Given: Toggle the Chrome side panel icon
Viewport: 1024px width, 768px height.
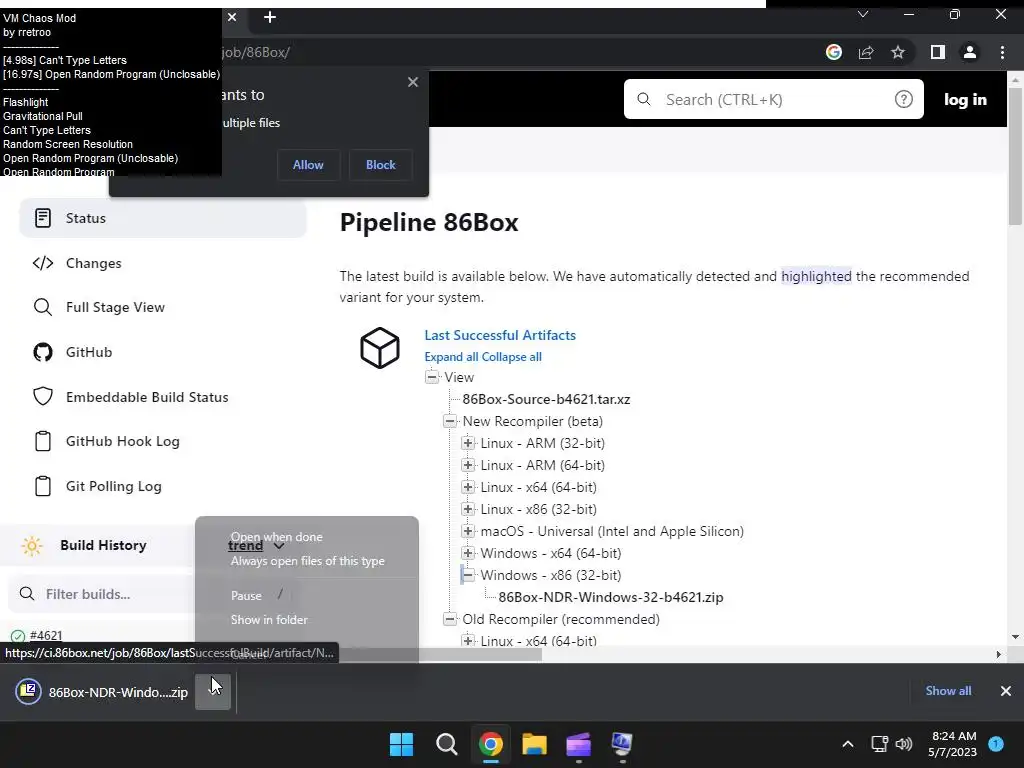Looking at the screenshot, I should [x=938, y=52].
